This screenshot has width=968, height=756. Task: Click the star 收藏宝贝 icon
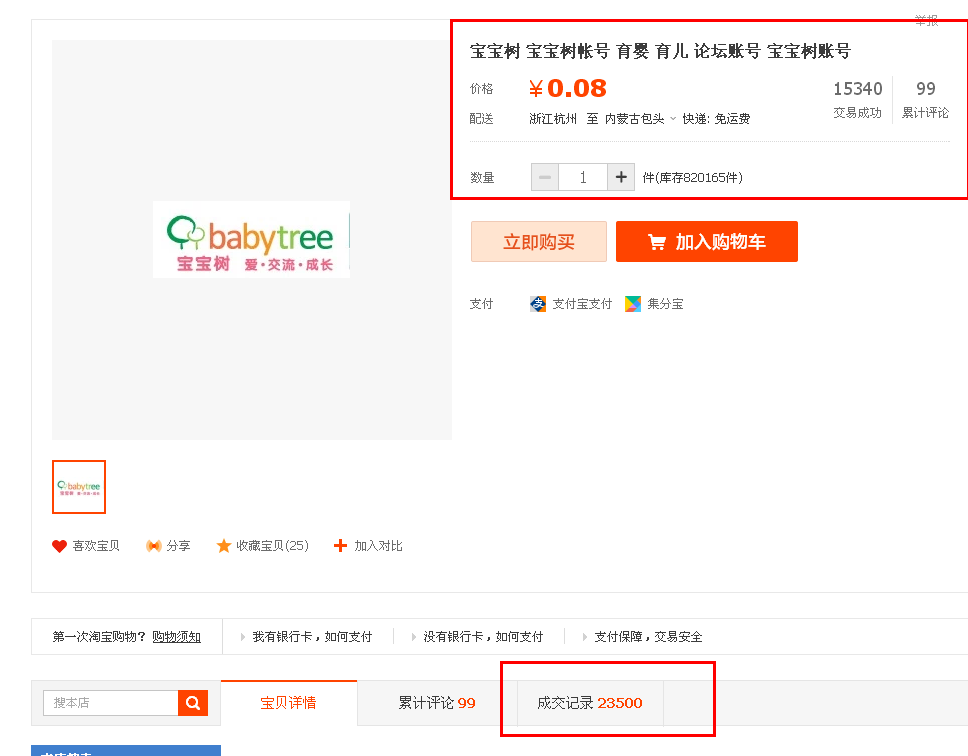[x=224, y=546]
